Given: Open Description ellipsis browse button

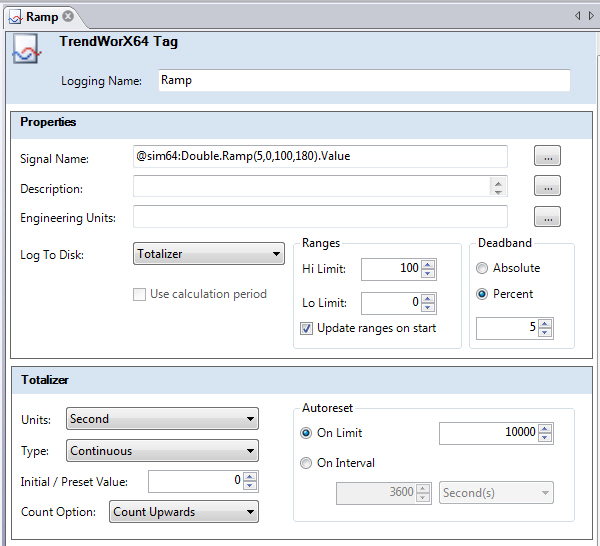Looking at the screenshot, I should [x=547, y=186].
